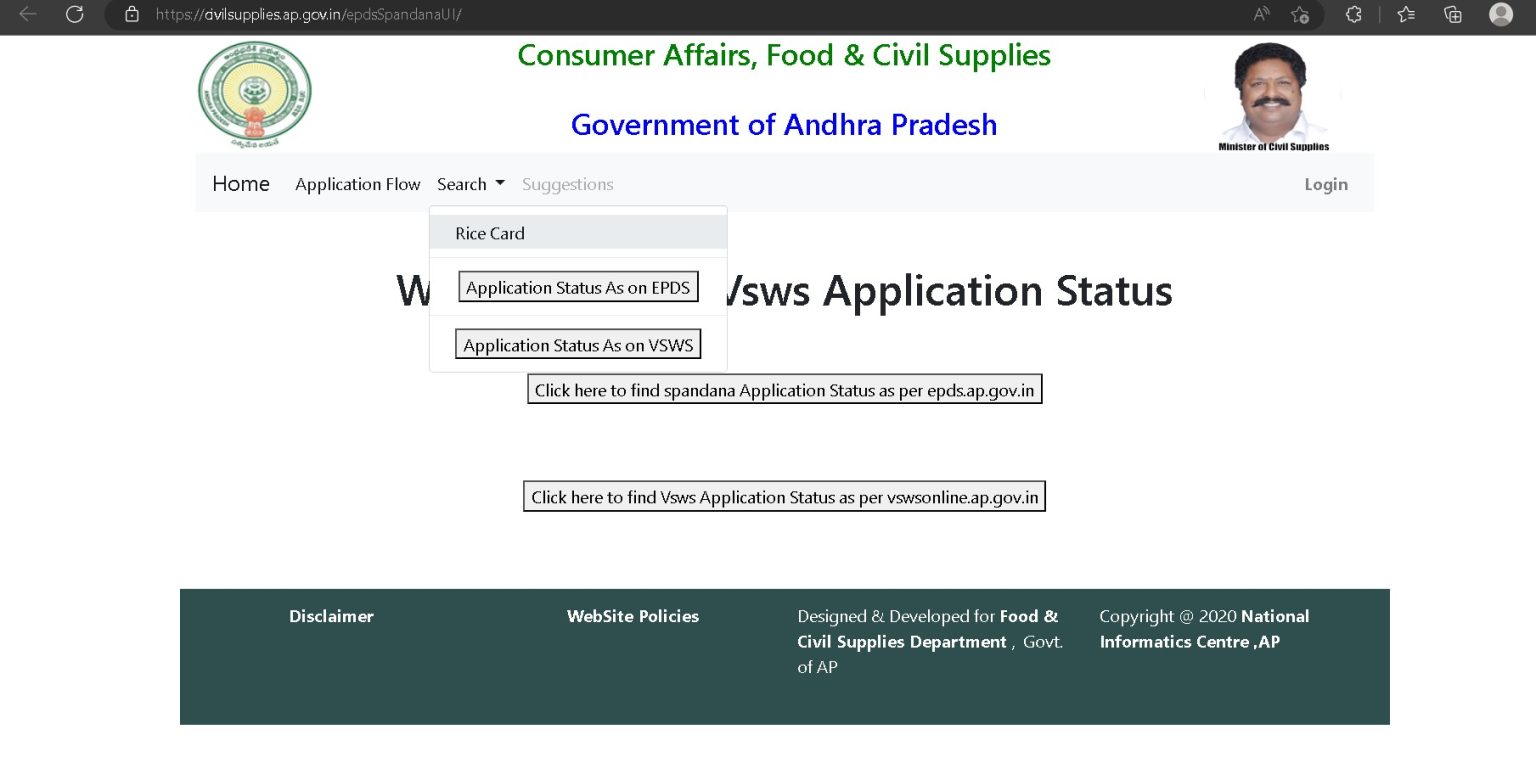This screenshot has width=1536, height=763.
Task: Open the Home menu item
Action: coord(240,184)
